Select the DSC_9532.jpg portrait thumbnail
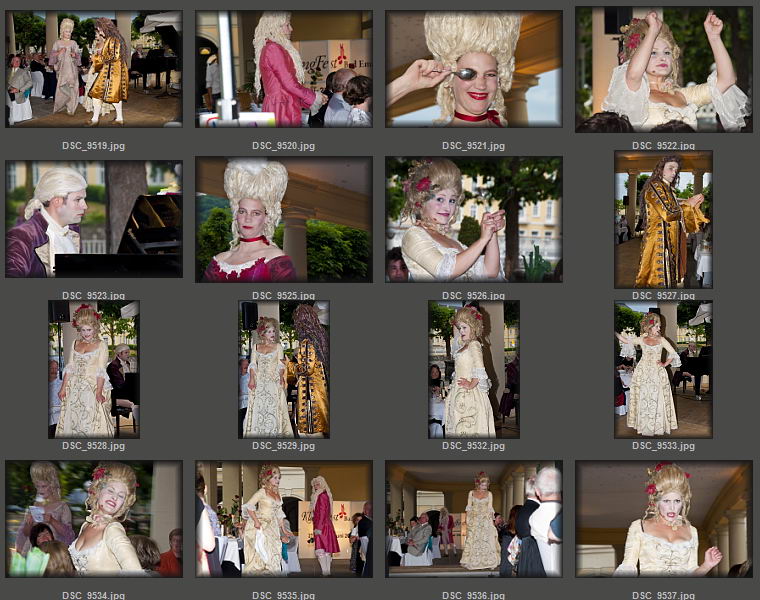Image resolution: width=760 pixels, height=600 pixels. (x=474, y=370)
